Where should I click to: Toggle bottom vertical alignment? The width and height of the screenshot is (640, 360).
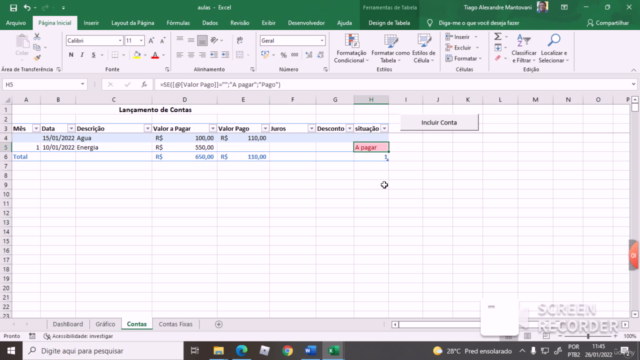pyautogui.click(x=202, y=40)
